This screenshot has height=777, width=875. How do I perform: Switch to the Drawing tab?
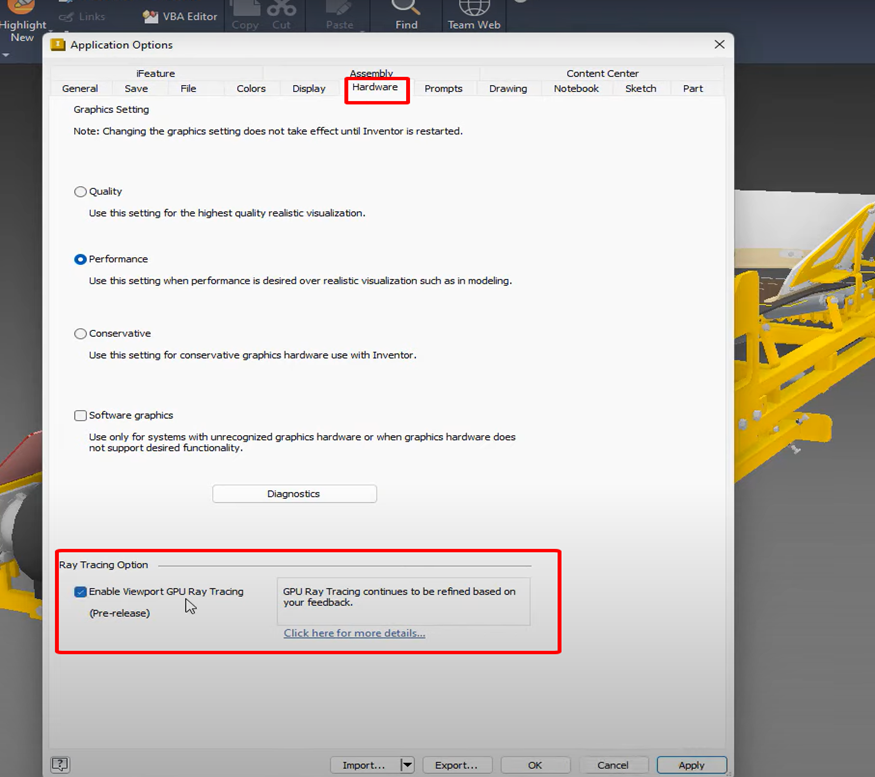(x=508, y=88)
